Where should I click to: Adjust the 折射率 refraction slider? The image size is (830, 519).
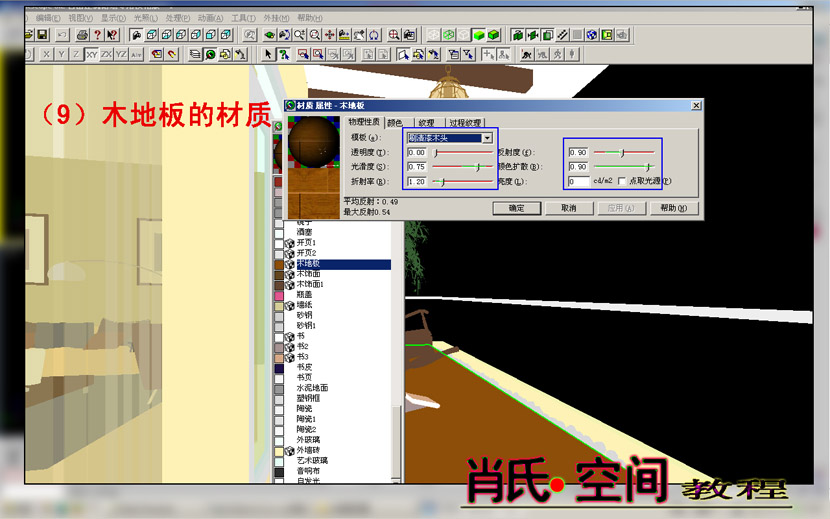[463, 182]
